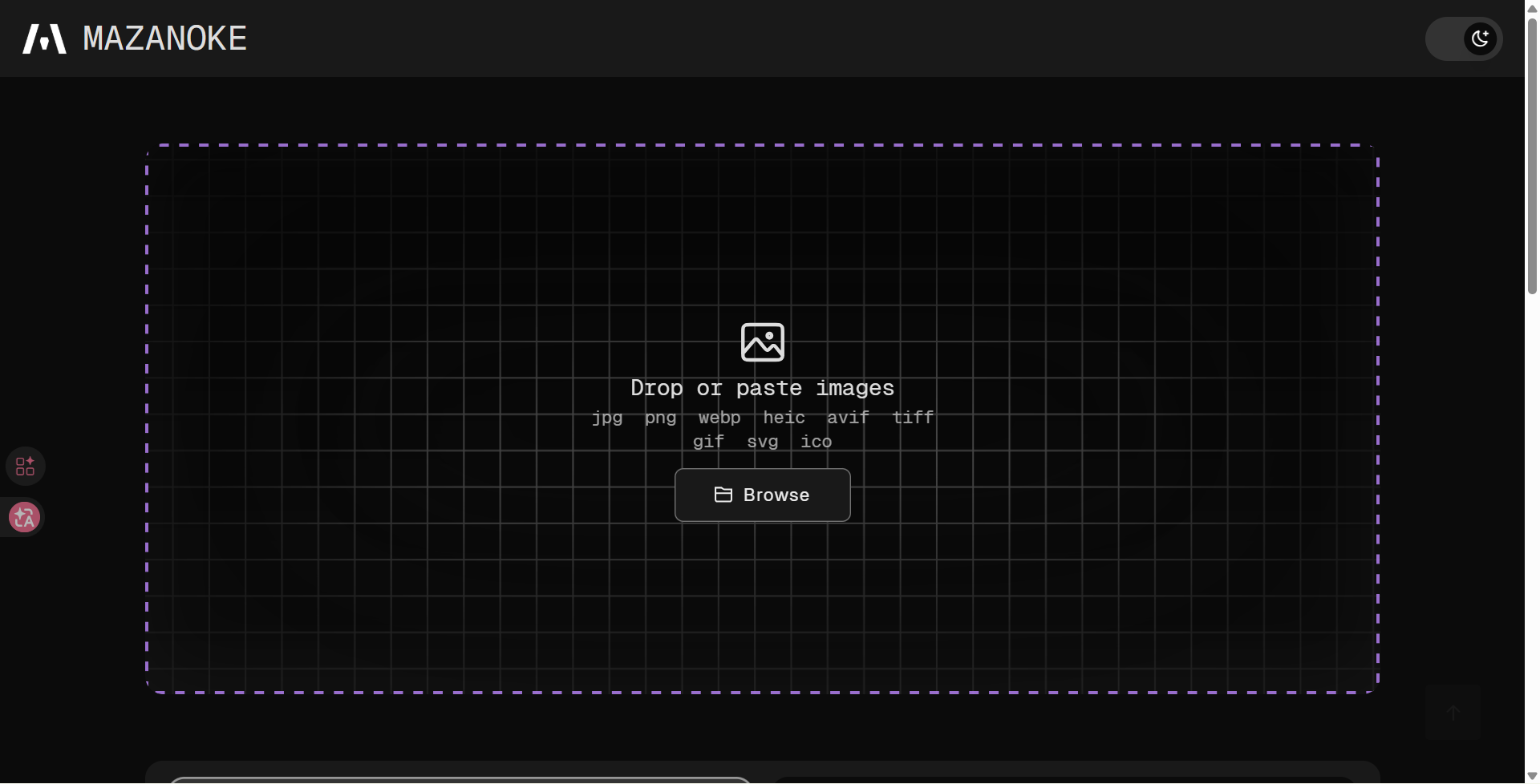Click the scrollbar down arrow

coord(1532,776)
